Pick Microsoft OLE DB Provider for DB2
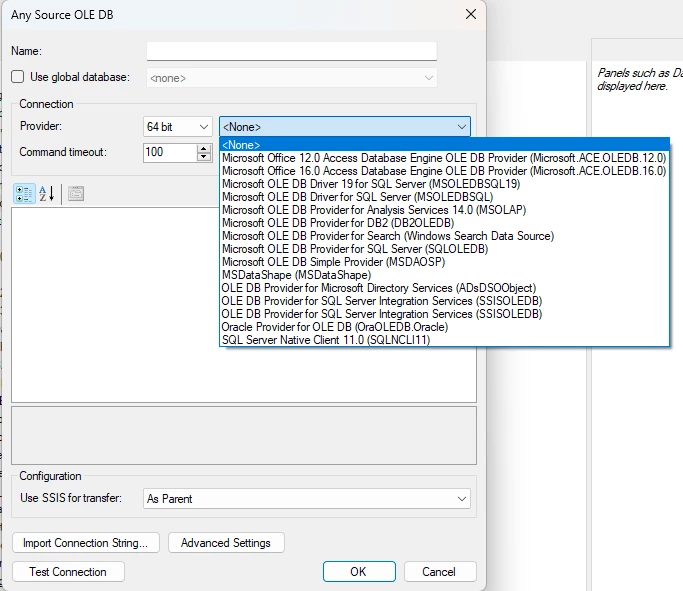Image resolution: width=683 pixels, height=591 pixels. (x=444, y=223)
